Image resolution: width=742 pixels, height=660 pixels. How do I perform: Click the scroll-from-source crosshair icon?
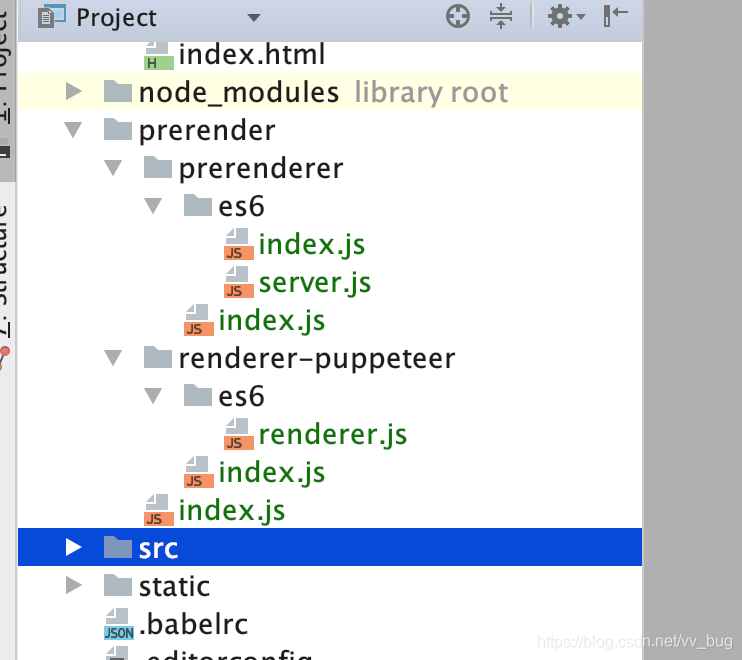(458, 17)
